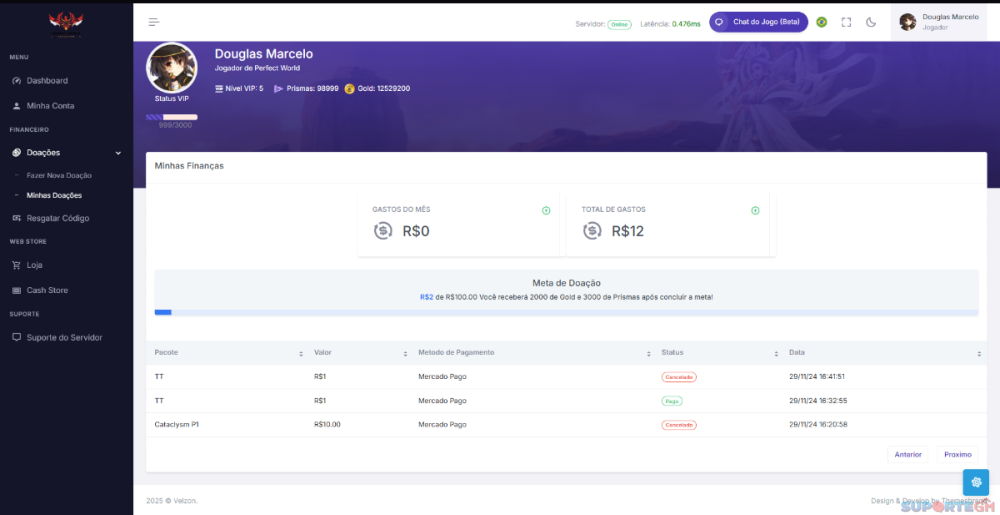Go to Cash Store in sidebar
Viewport: 1000px width, 515px height.
click(47, 290)
